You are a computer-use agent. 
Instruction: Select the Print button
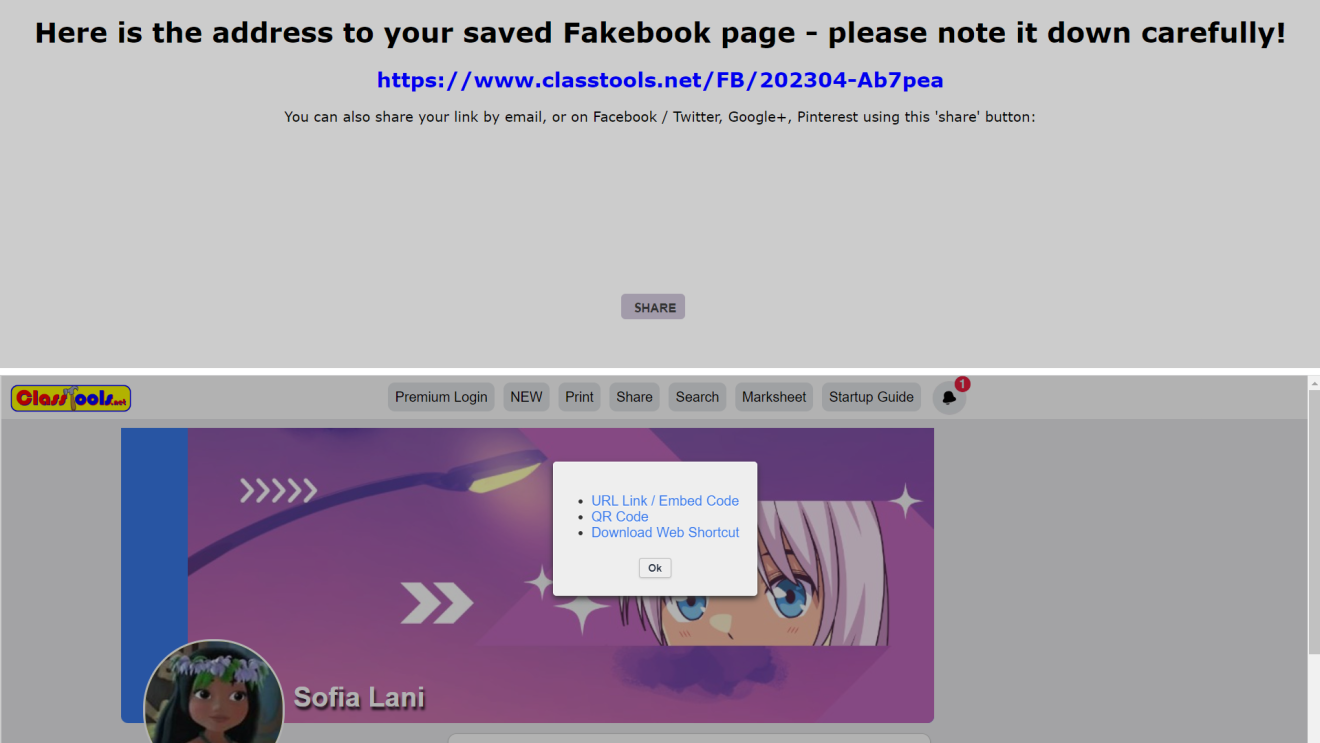pyautogui.click(x=579, y=397)
